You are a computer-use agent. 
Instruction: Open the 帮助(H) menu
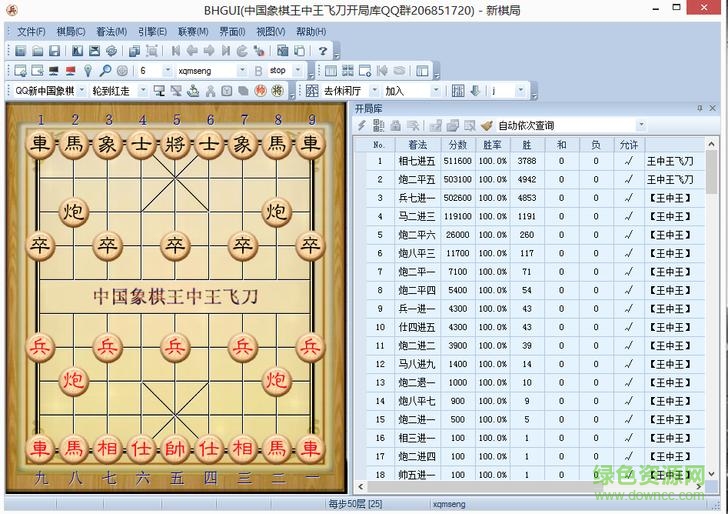coord(311,32)
